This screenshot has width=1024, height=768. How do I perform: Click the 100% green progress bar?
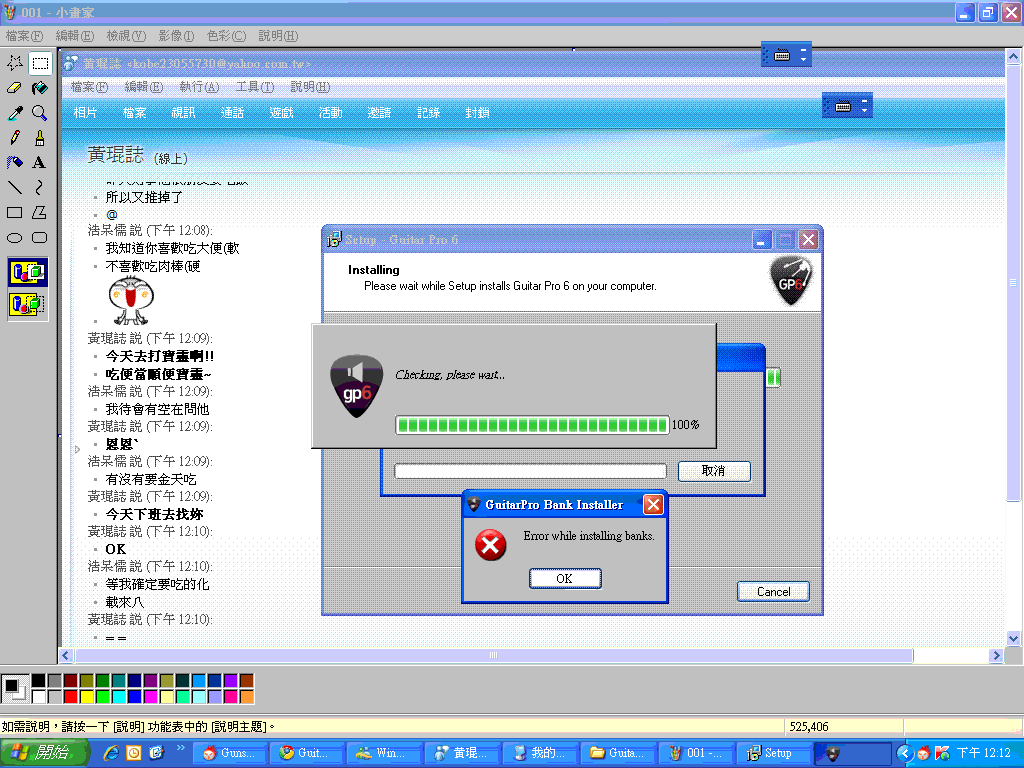532,425
